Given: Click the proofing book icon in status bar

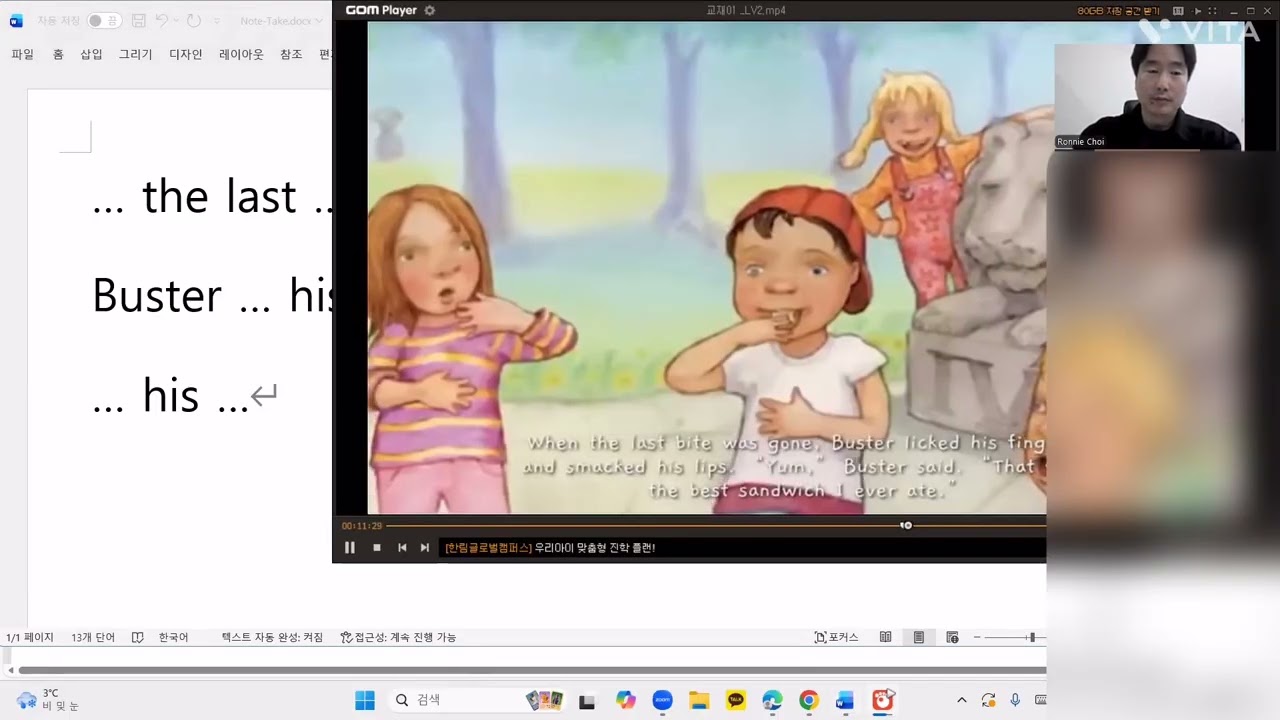Looking at the screenshot, I should (x=138, y=637).
